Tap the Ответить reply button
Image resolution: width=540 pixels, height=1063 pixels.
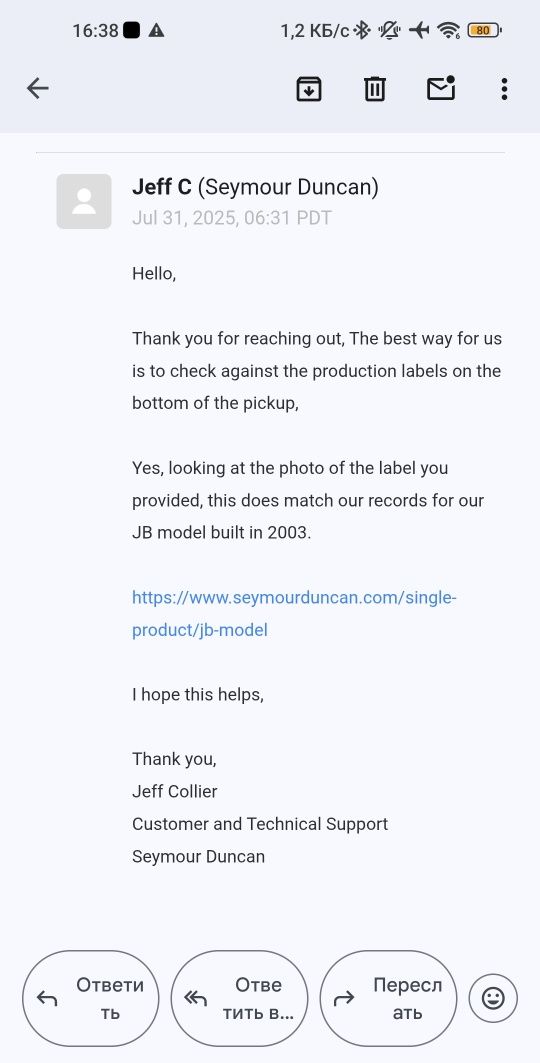click(x=91, y=998)
